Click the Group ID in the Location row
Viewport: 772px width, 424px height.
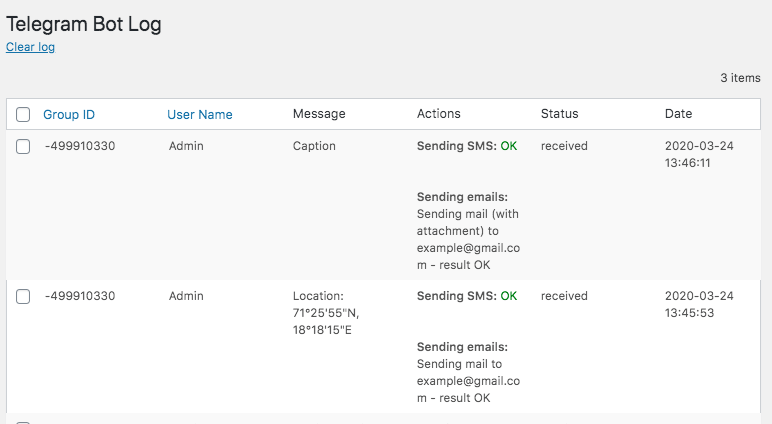80,296
